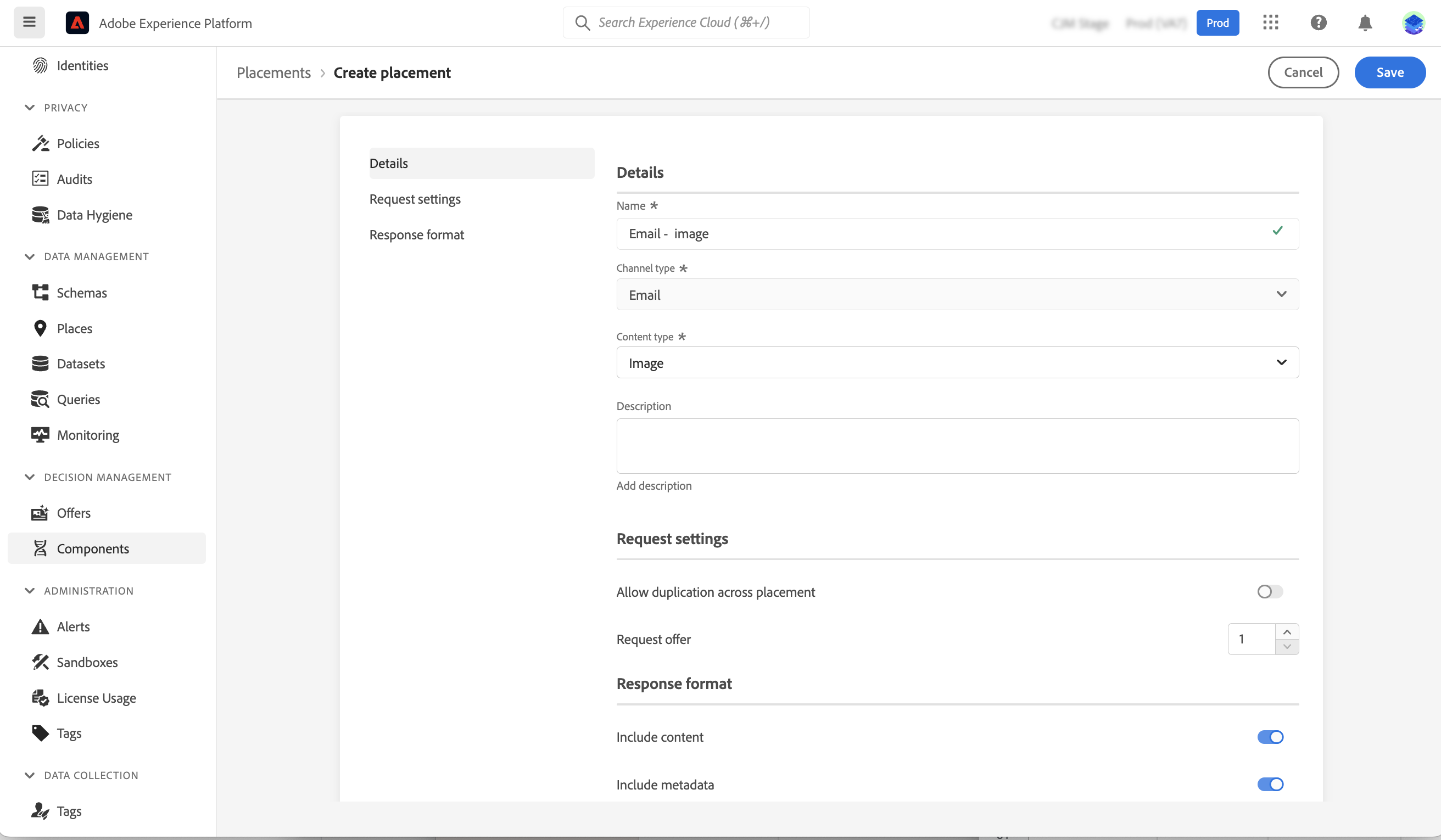Click the Sandboxes sidebar icon
This screenshot has height=840, width=1441.
[40, 662]
